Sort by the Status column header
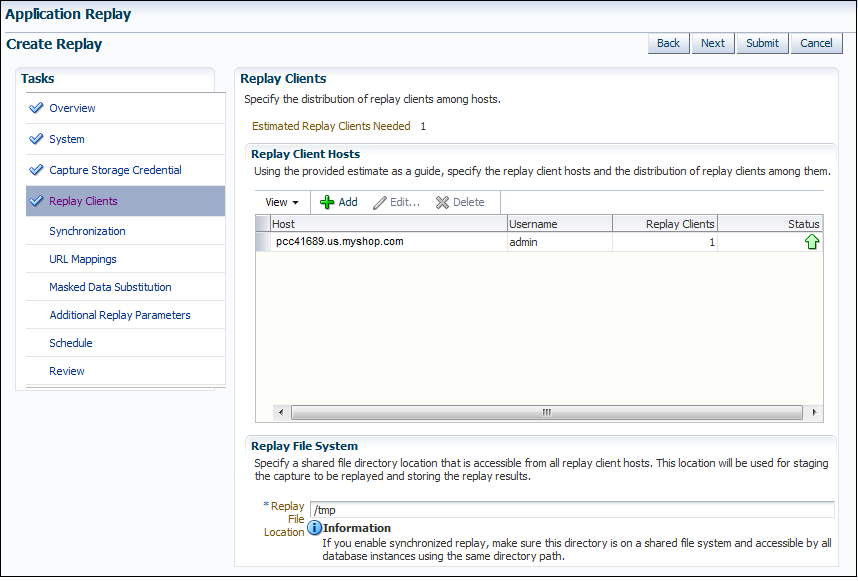Screen dimensions: 858x581 (770, 224)
